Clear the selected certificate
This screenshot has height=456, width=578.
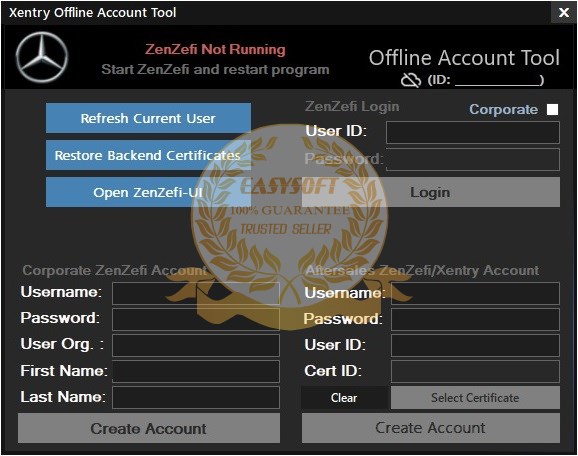344,397
